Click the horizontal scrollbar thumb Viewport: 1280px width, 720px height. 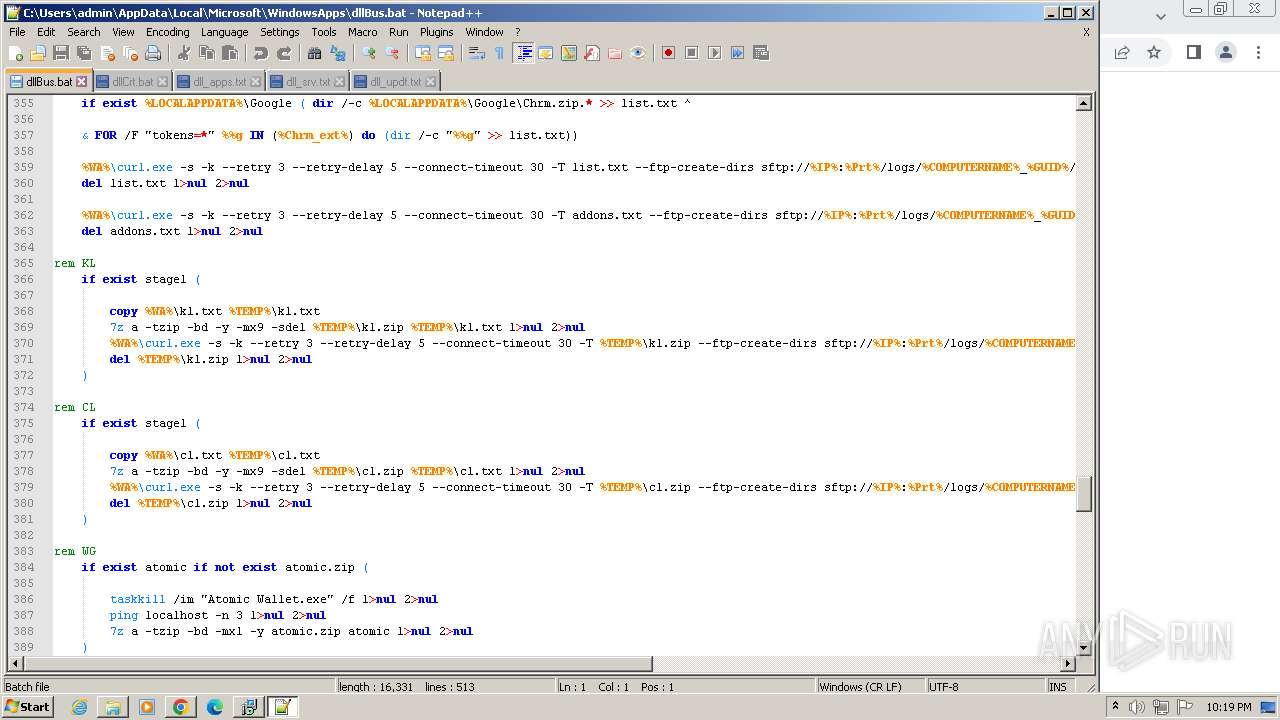point(337,664)
